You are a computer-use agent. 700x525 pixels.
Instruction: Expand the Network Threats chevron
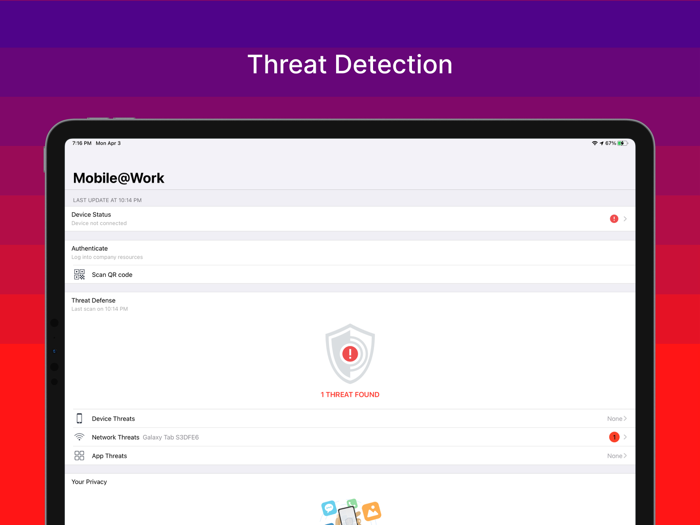click(625, 437)
